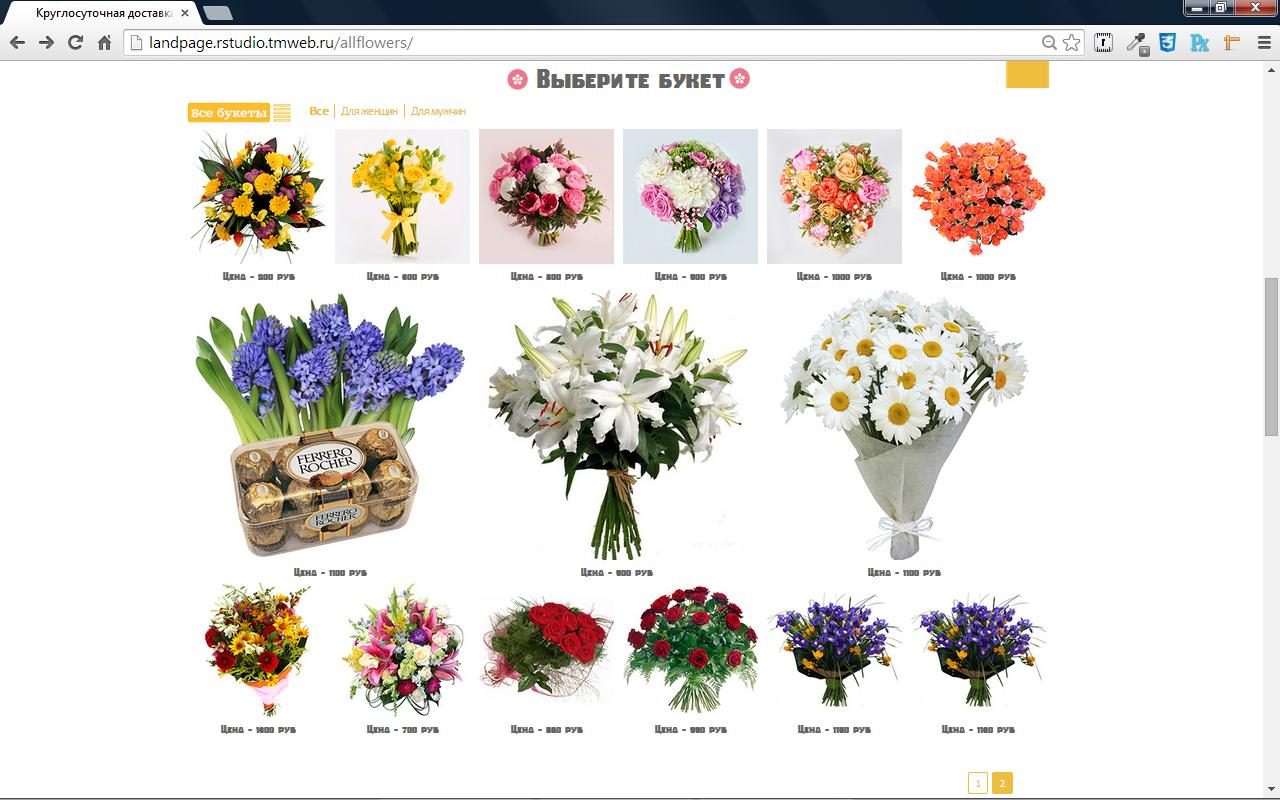
Task: Click the price under the heart-shaped bouquet
Action: click(835, 276)
